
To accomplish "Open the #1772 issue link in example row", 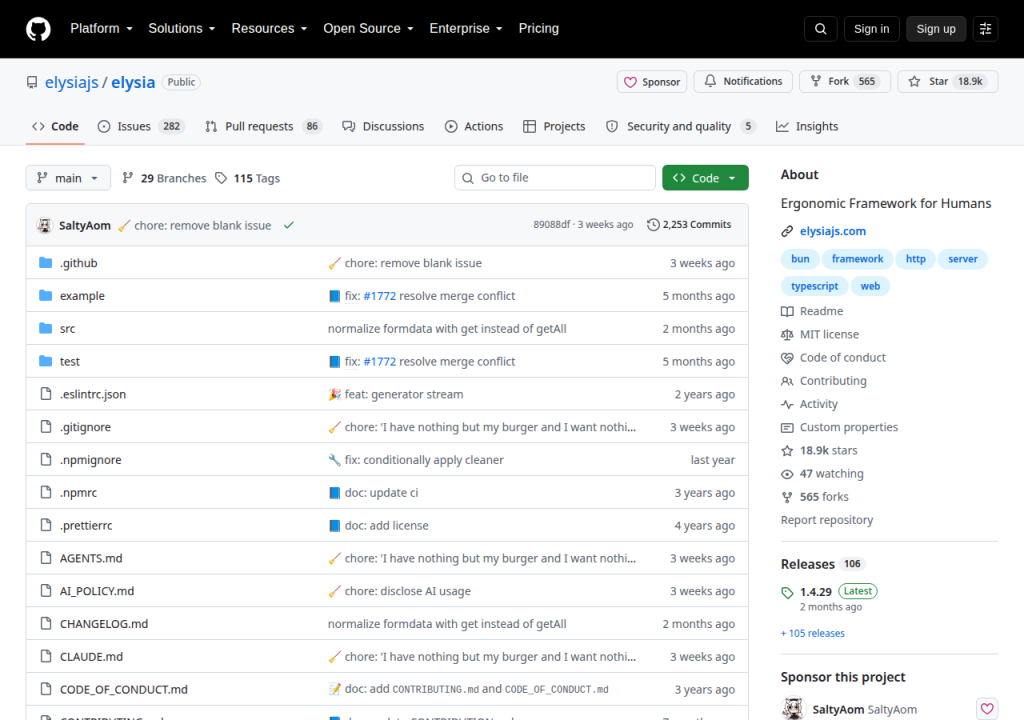I will 379,295.
